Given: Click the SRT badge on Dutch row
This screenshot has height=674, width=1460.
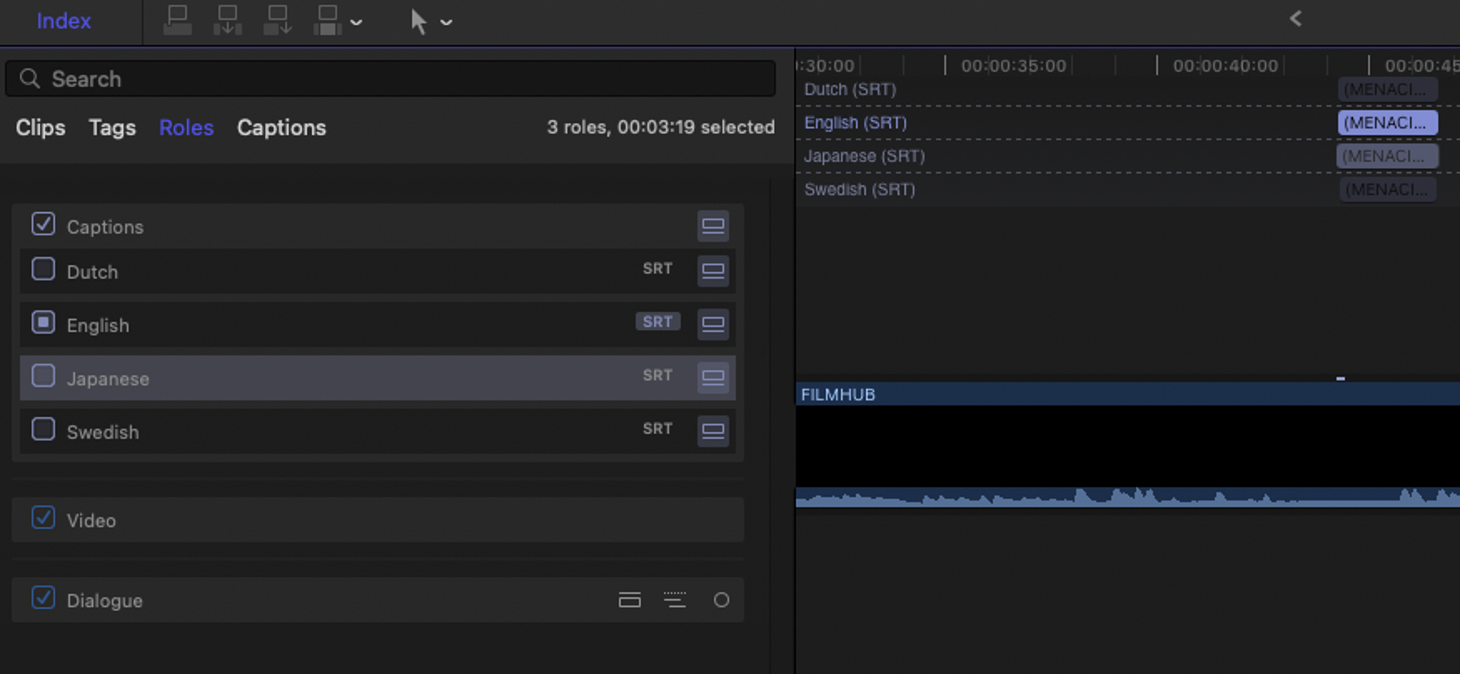Looking at the screenshot, I should (x=657, y=269).
